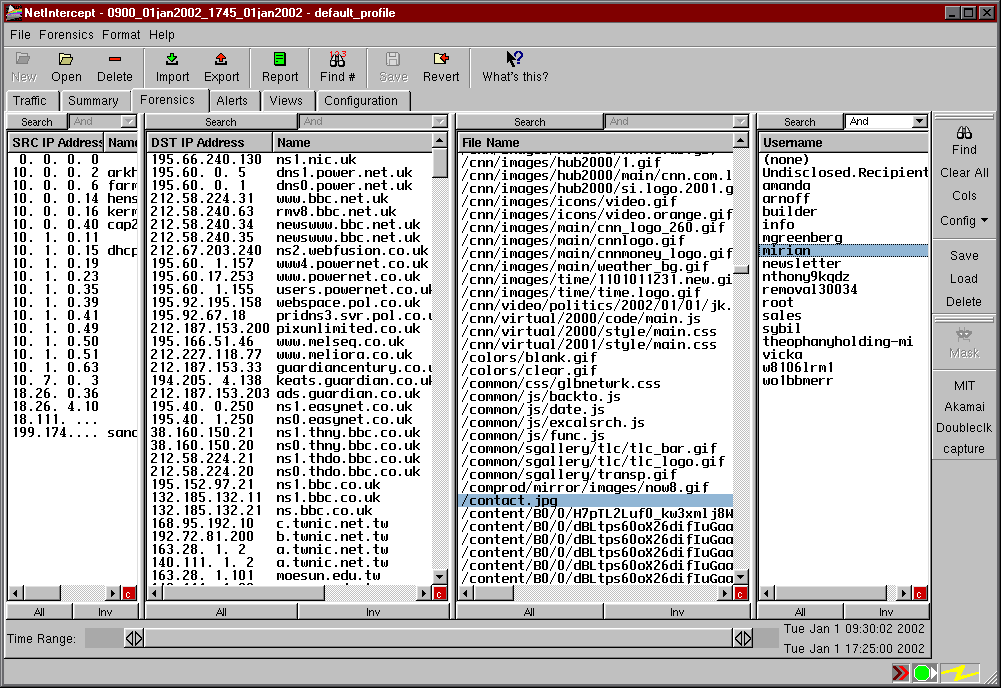1001x688 pixels.
Task: Click the red c button under Username list
Action: [x=919, y=594]
